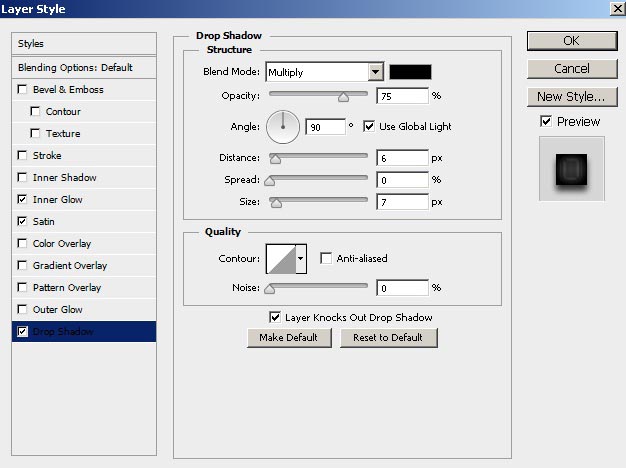Toggle the Use Global Light checkbox
The width and height of the screenshot is (626, 468).
(369, 127)
